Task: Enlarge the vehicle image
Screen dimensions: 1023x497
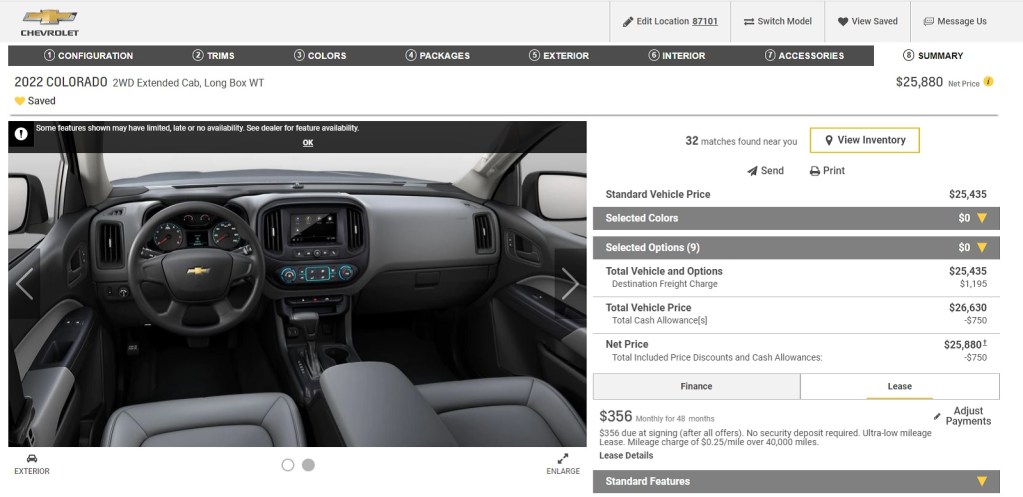Action: click(x=563, y=459)
